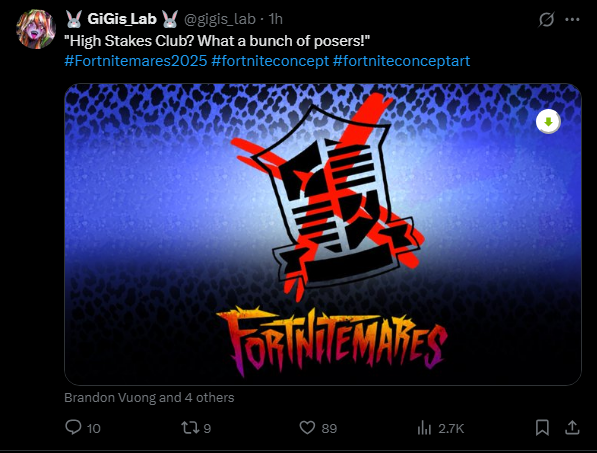Like the post with the heart icon
Viewport: 597px width, 453px height.
tap(307, 428)
